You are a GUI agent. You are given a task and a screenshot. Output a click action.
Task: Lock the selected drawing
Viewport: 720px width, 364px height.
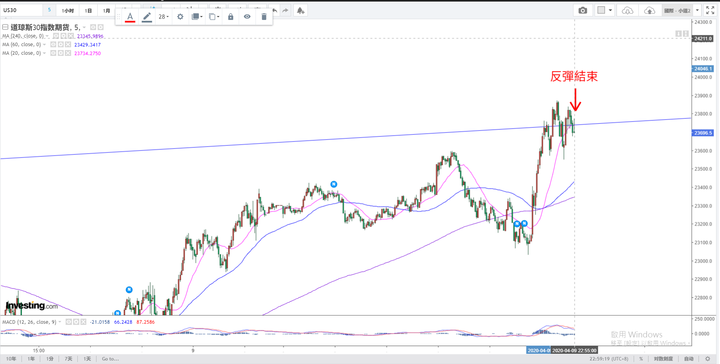pyautogui.click(x=231, y=17)
